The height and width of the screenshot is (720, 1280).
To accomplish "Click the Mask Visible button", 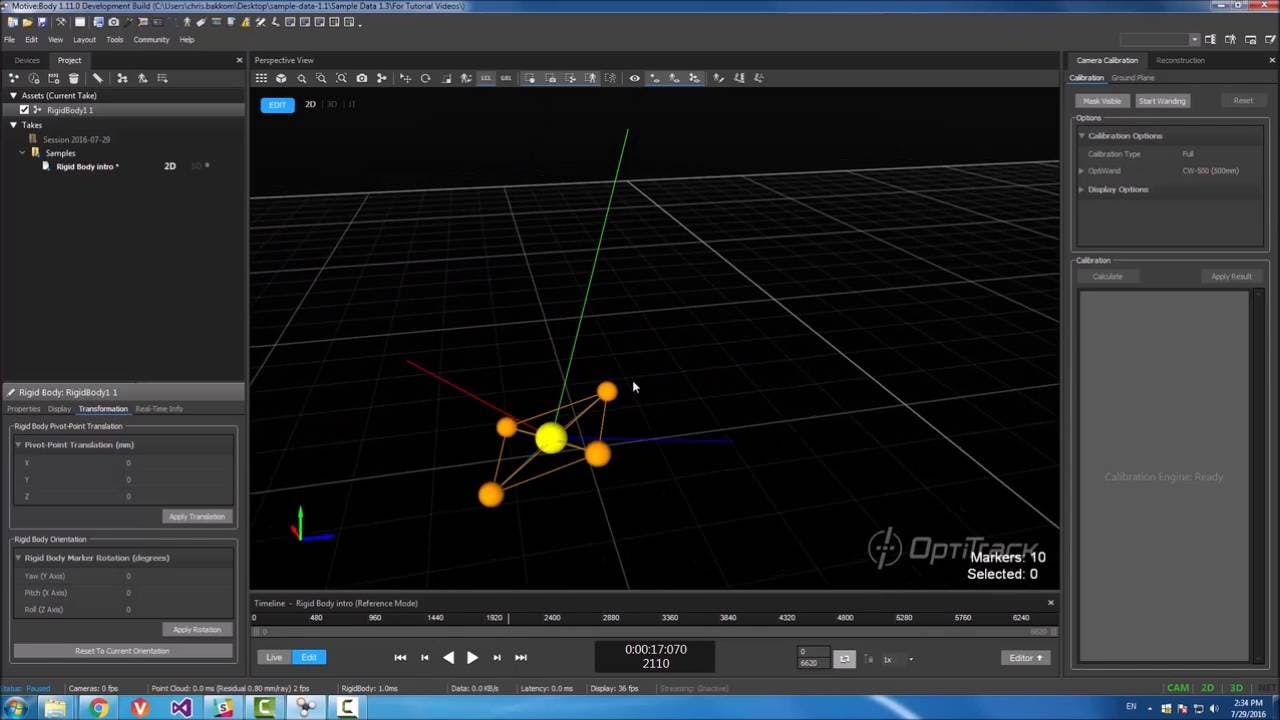I will pos(1102,101).
